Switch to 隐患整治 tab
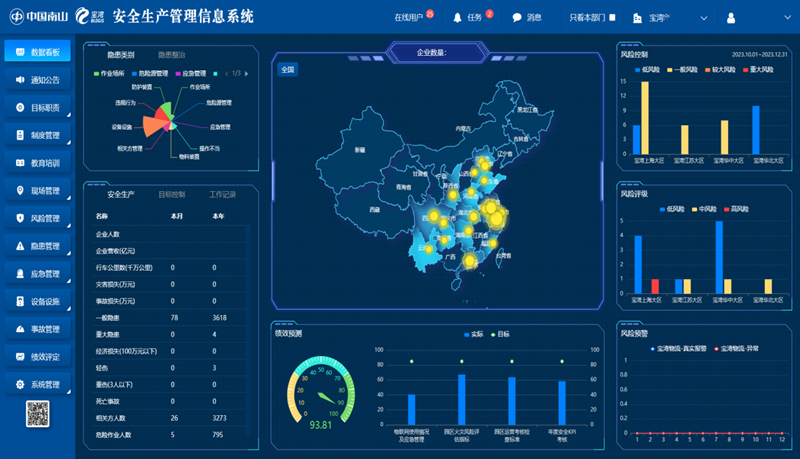The image size is (800, 459). click(171, 55)
